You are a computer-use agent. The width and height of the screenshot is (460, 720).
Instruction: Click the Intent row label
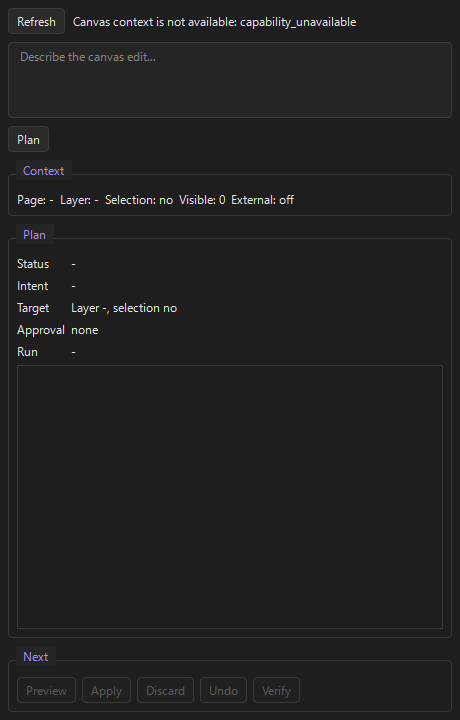[x=33, y=286]
